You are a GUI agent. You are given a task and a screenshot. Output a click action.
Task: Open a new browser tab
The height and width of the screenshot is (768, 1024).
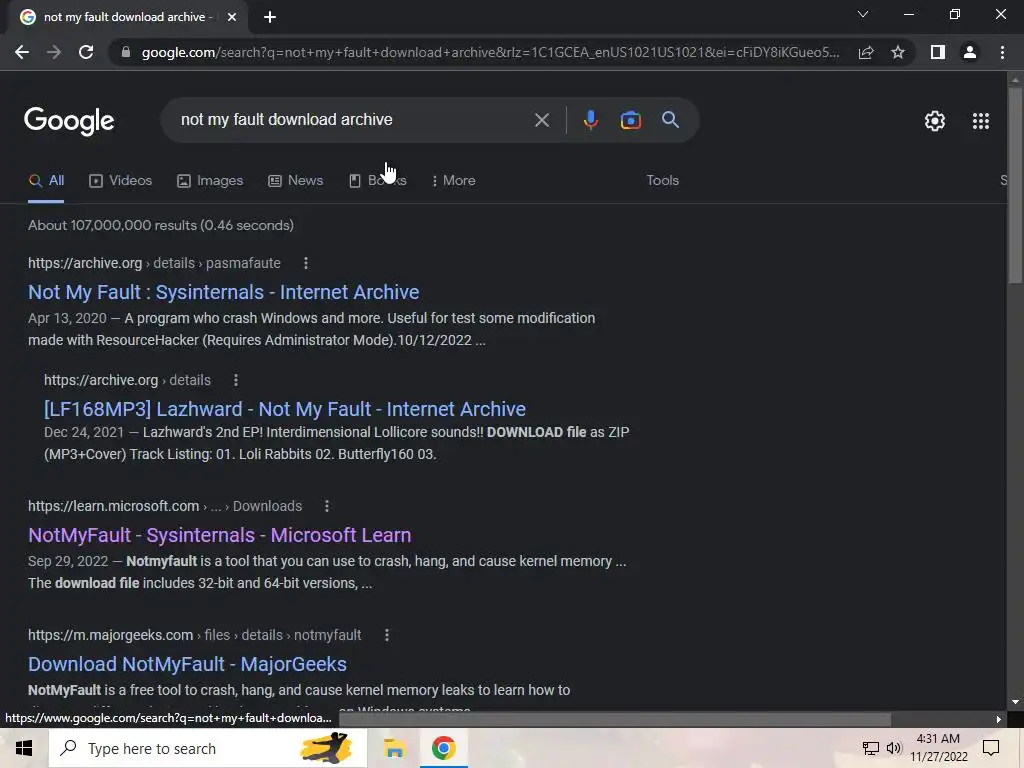(270, 17)
